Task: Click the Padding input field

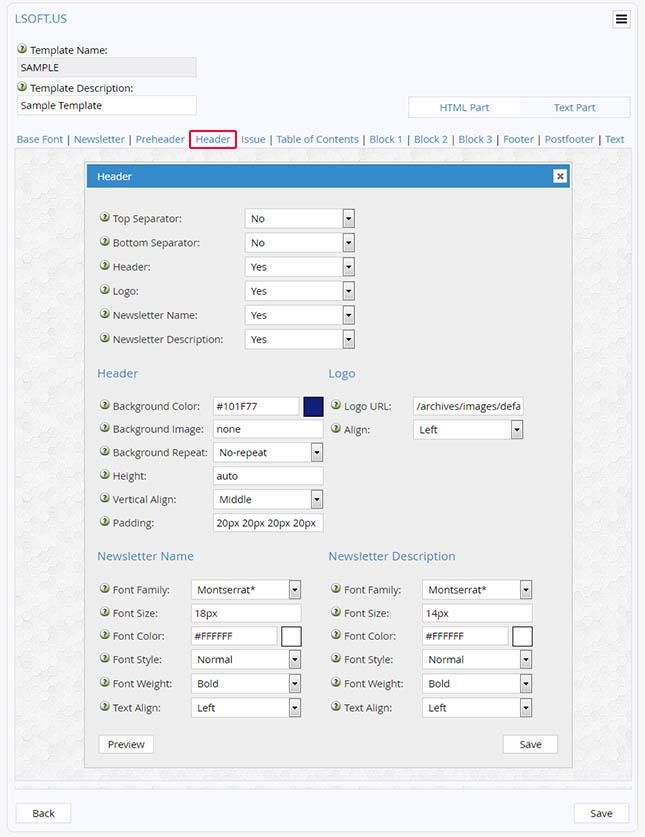Action: (268, 523)
